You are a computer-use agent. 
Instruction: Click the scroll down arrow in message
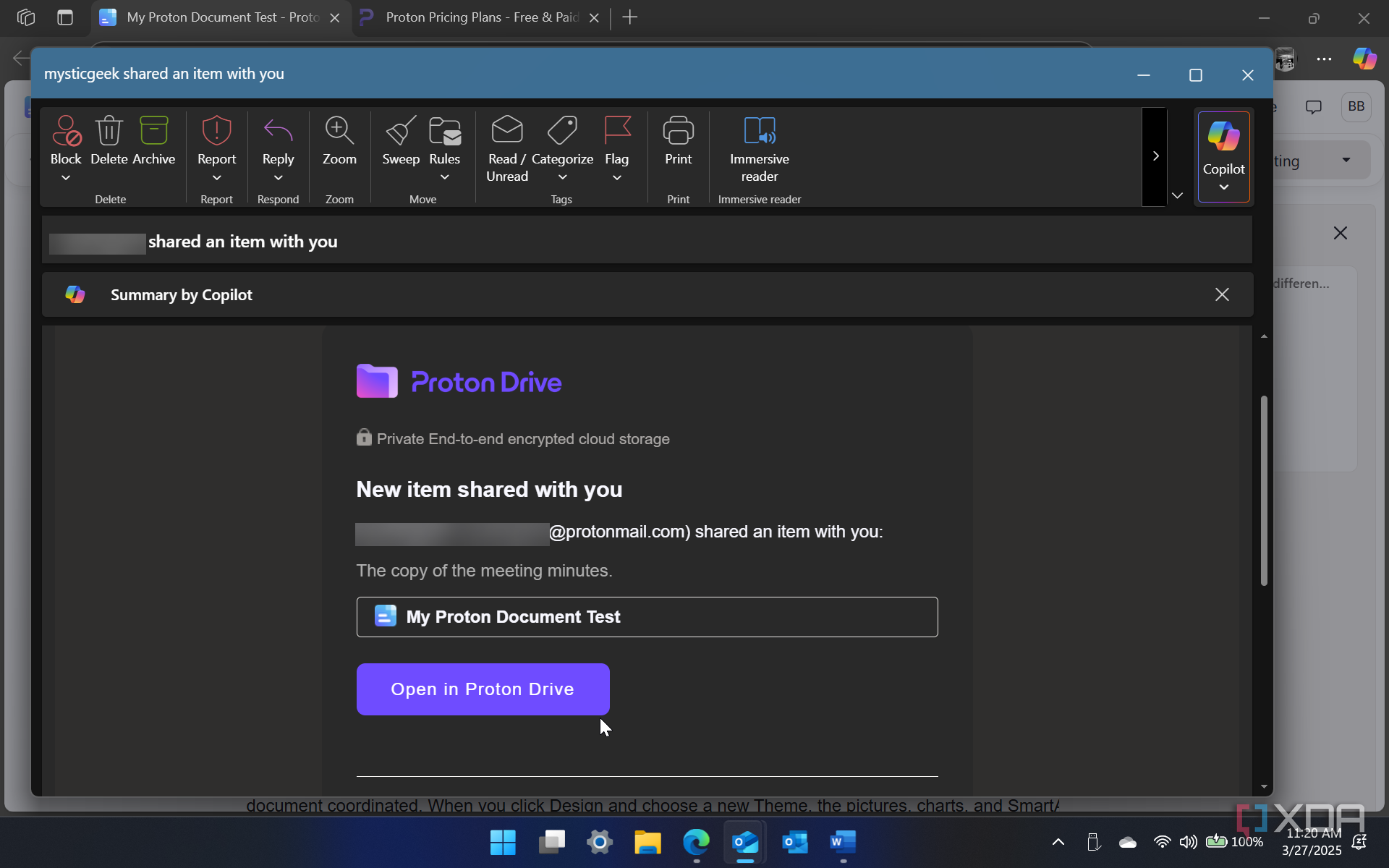(1264, 786)
